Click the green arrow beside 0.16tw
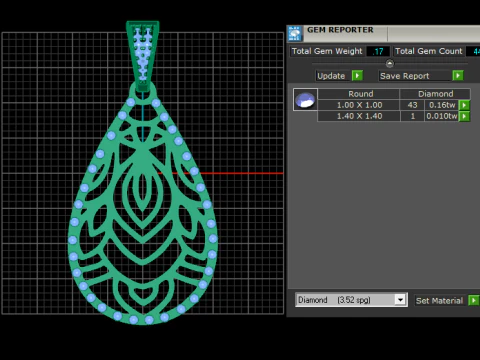Screen dimensions: 480x360 click(x=464, y=105)
